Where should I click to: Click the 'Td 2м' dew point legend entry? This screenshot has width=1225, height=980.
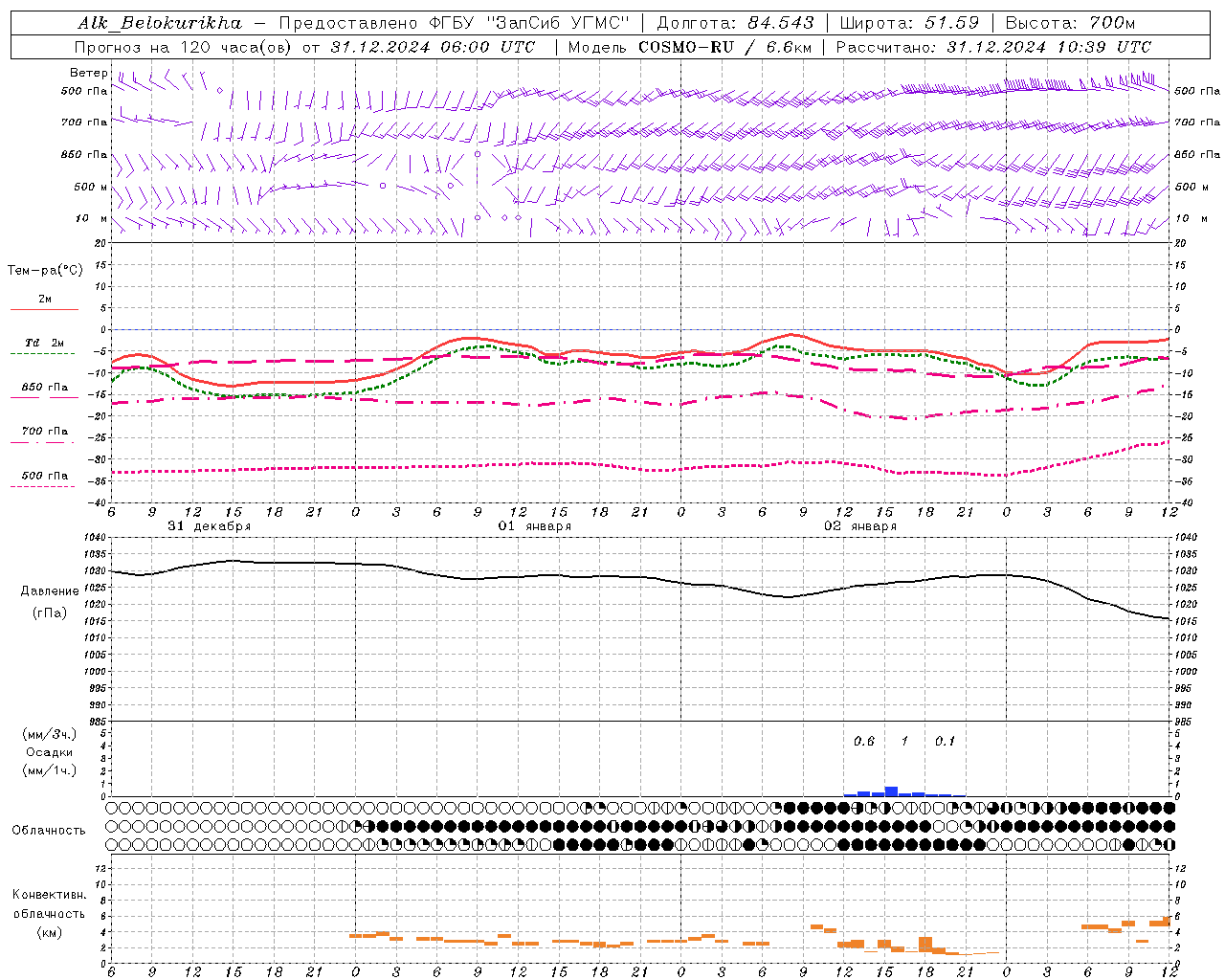[x=45, y=343]
